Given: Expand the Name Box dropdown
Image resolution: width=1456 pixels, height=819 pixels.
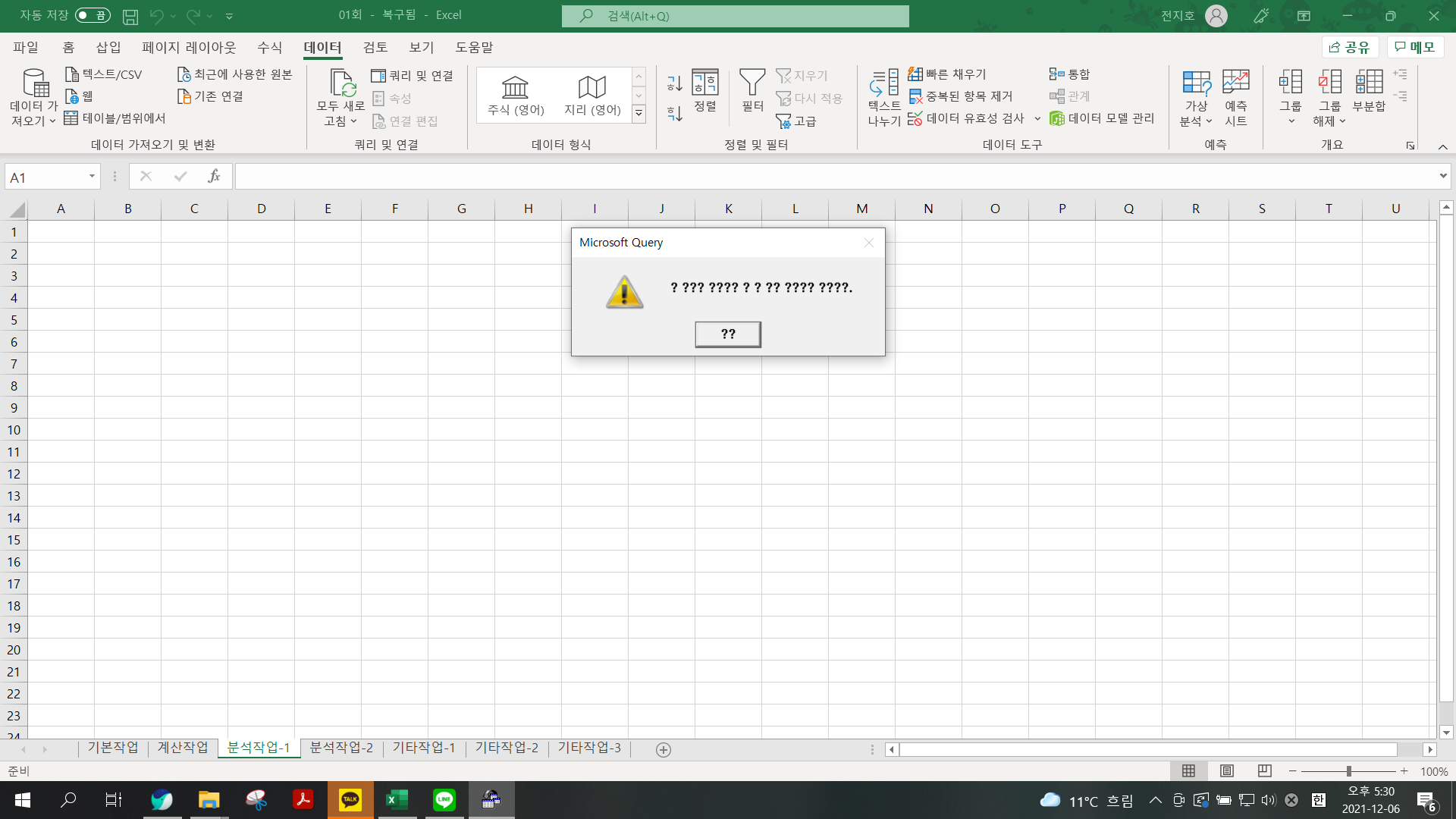Looking at the screenshot, I should tap(92, 177).
